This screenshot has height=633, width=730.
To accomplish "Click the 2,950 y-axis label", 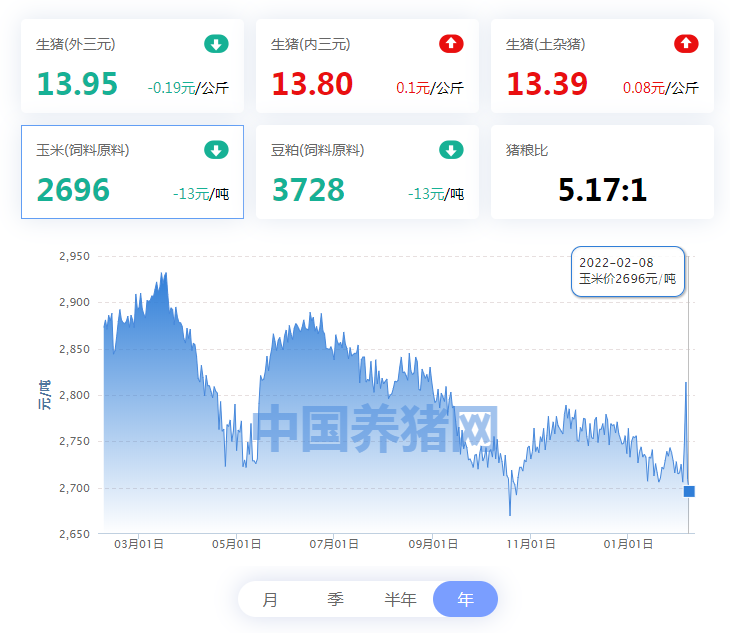I will (74, 256).
